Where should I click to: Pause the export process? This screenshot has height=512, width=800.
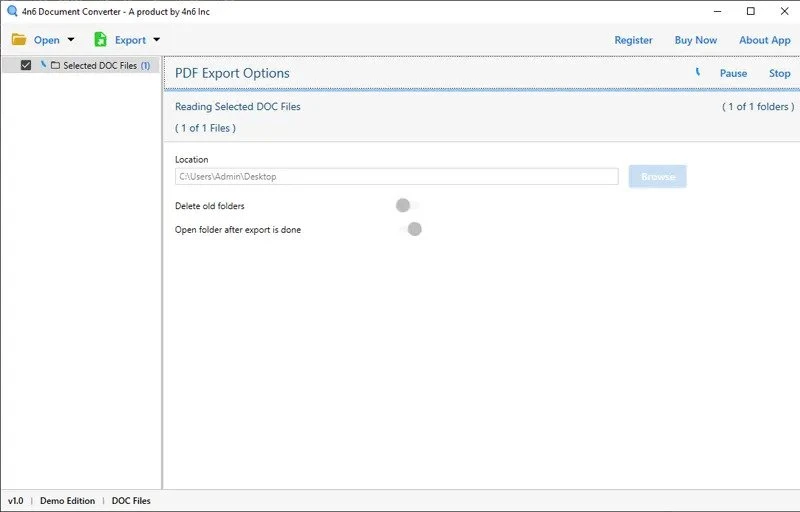(733, 73)
